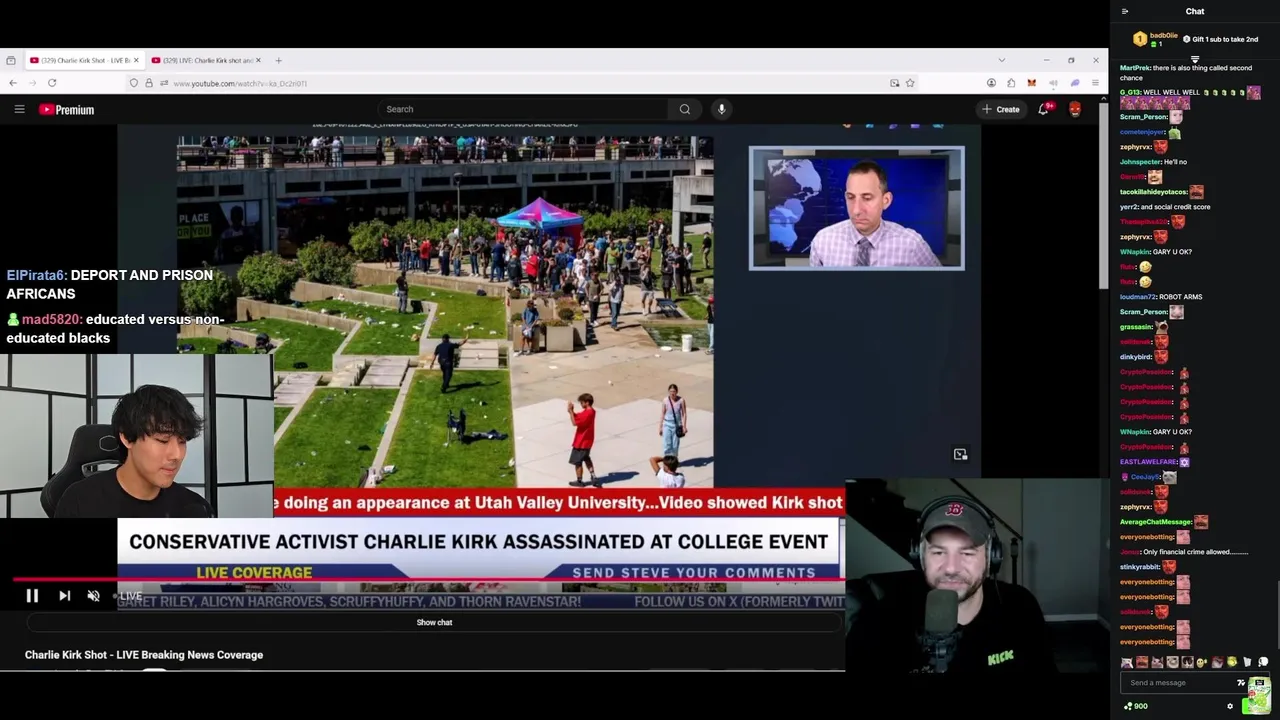1280x720 pixels.
Task: Collapse the Chat panel with top-left icon
Action: [1125, 11]
